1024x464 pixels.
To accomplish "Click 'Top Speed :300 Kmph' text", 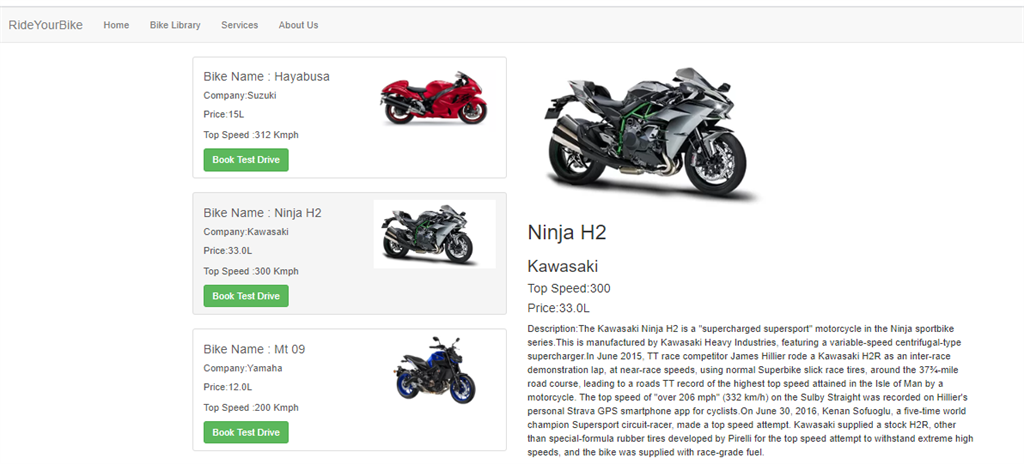I will 251,271.
